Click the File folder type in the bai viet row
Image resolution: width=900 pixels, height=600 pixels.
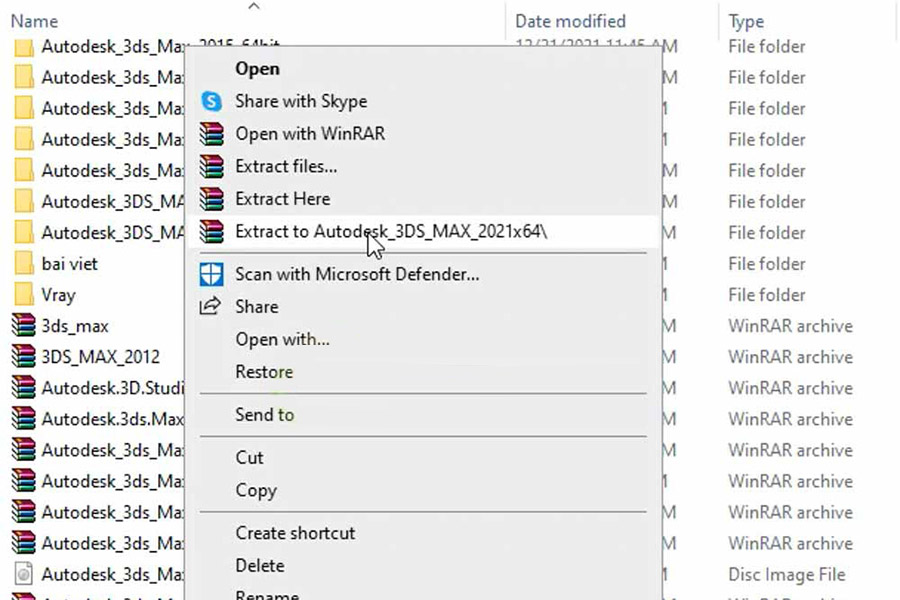click(767, 264)
